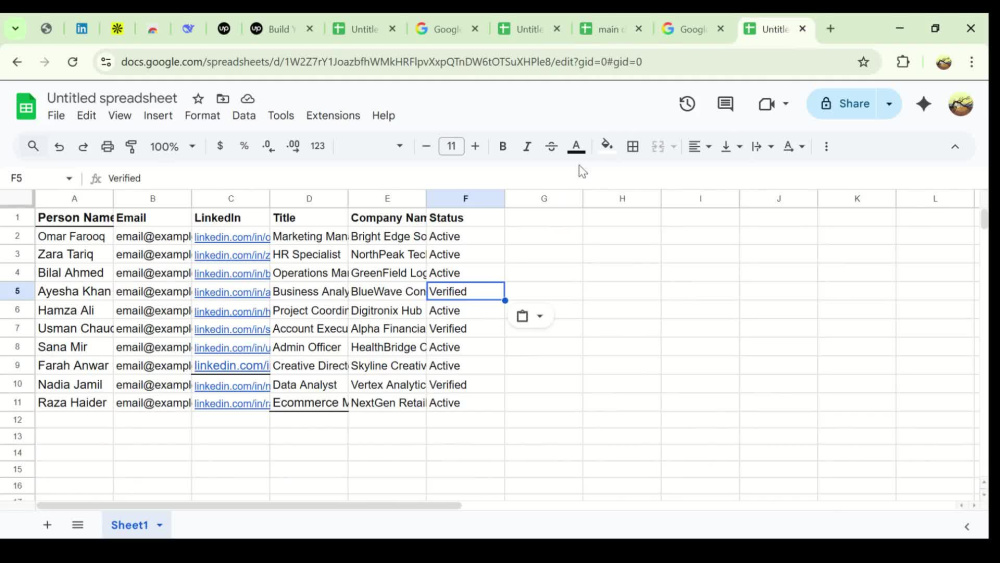
Task: Format as percent
Action: [244, 146]
